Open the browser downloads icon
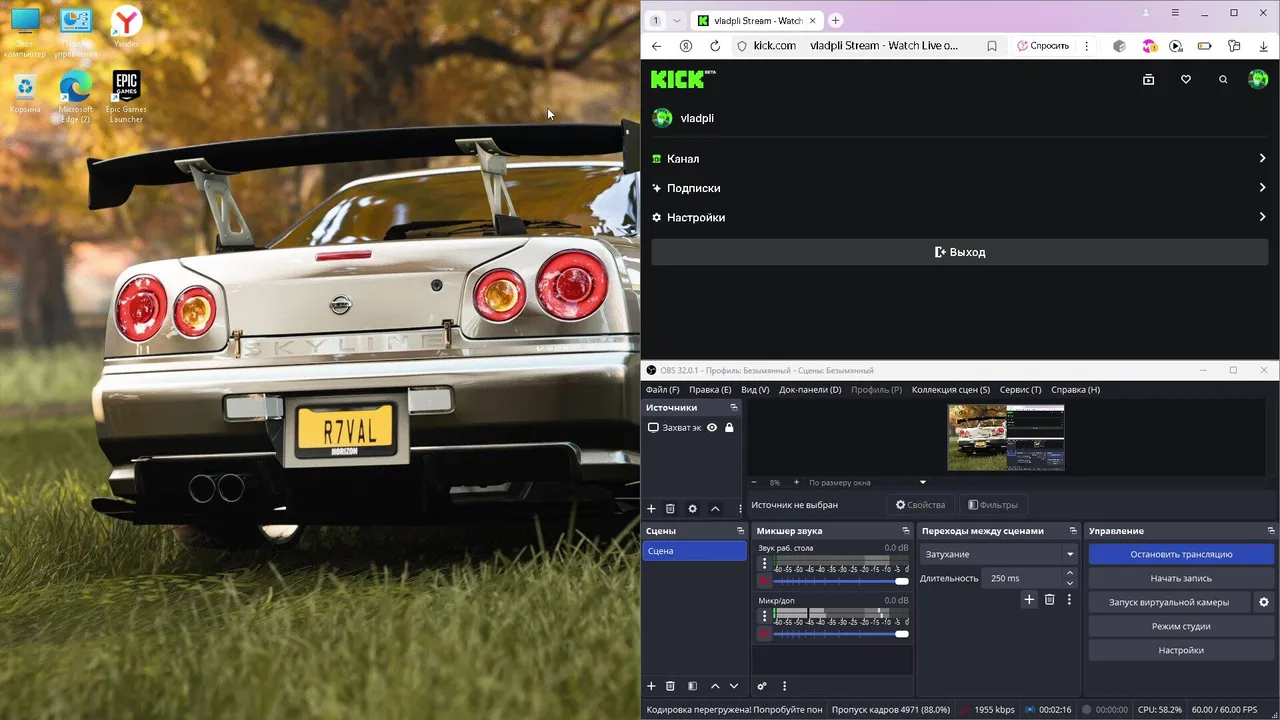Viewport: 1280px width, 720px height. 1264,46
